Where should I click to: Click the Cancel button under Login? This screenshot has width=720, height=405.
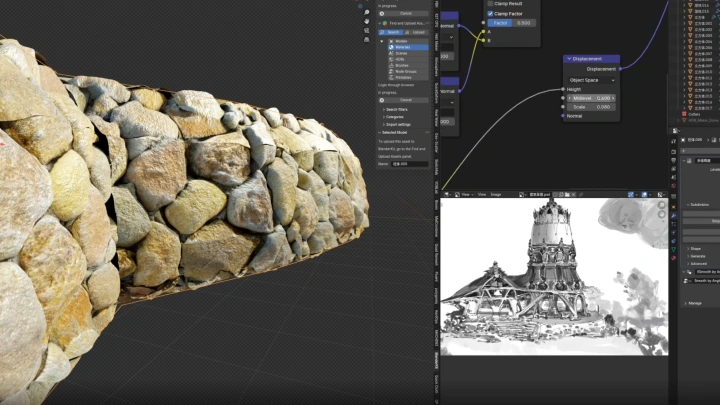point(406,99)
